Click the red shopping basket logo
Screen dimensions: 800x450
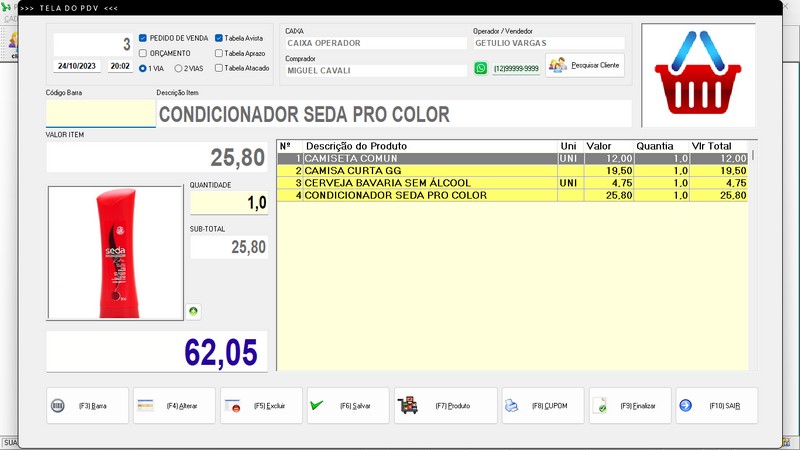[698, 73]
